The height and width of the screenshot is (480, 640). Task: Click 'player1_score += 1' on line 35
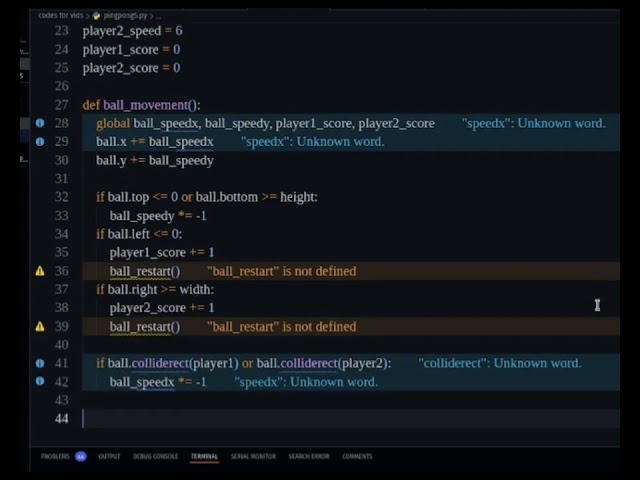[162, 253]
